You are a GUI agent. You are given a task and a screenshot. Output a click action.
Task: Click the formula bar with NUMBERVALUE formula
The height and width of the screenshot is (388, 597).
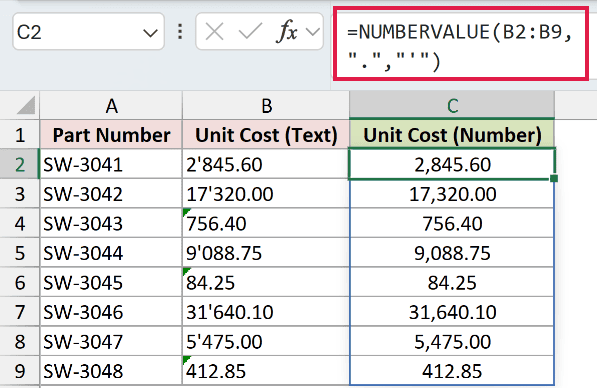click(461, 44)
